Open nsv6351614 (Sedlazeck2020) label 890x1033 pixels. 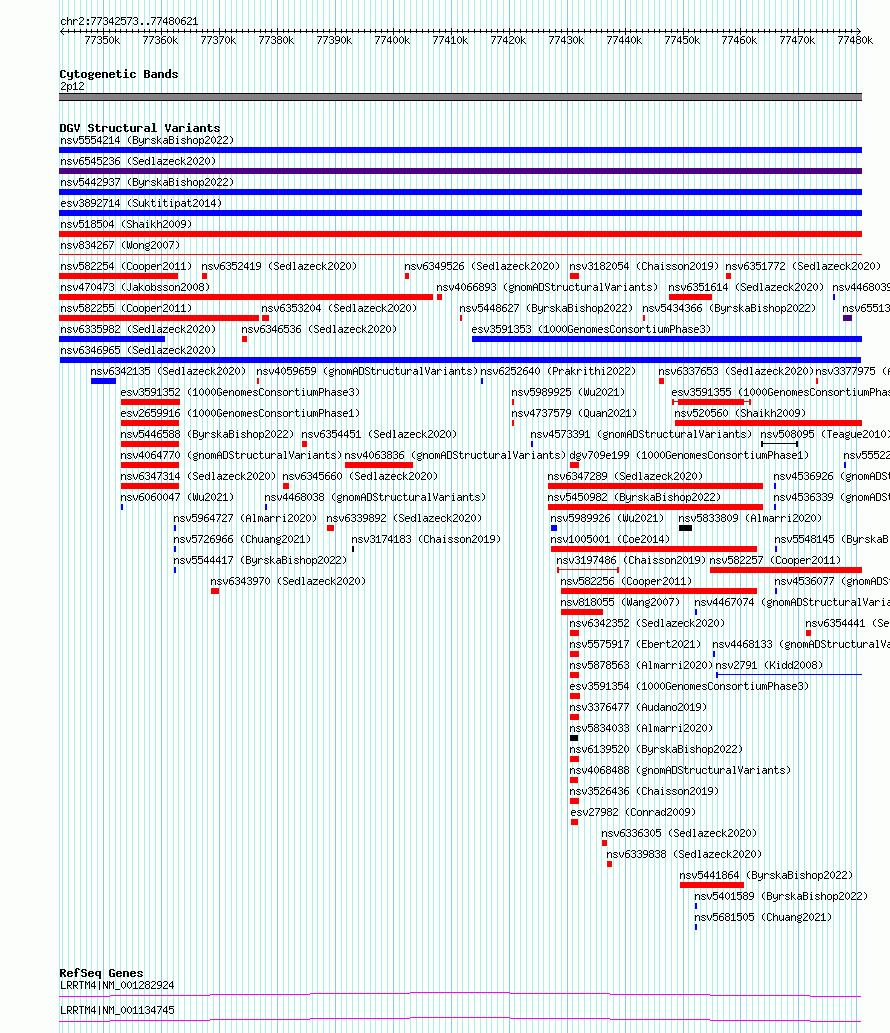(746, 288)
